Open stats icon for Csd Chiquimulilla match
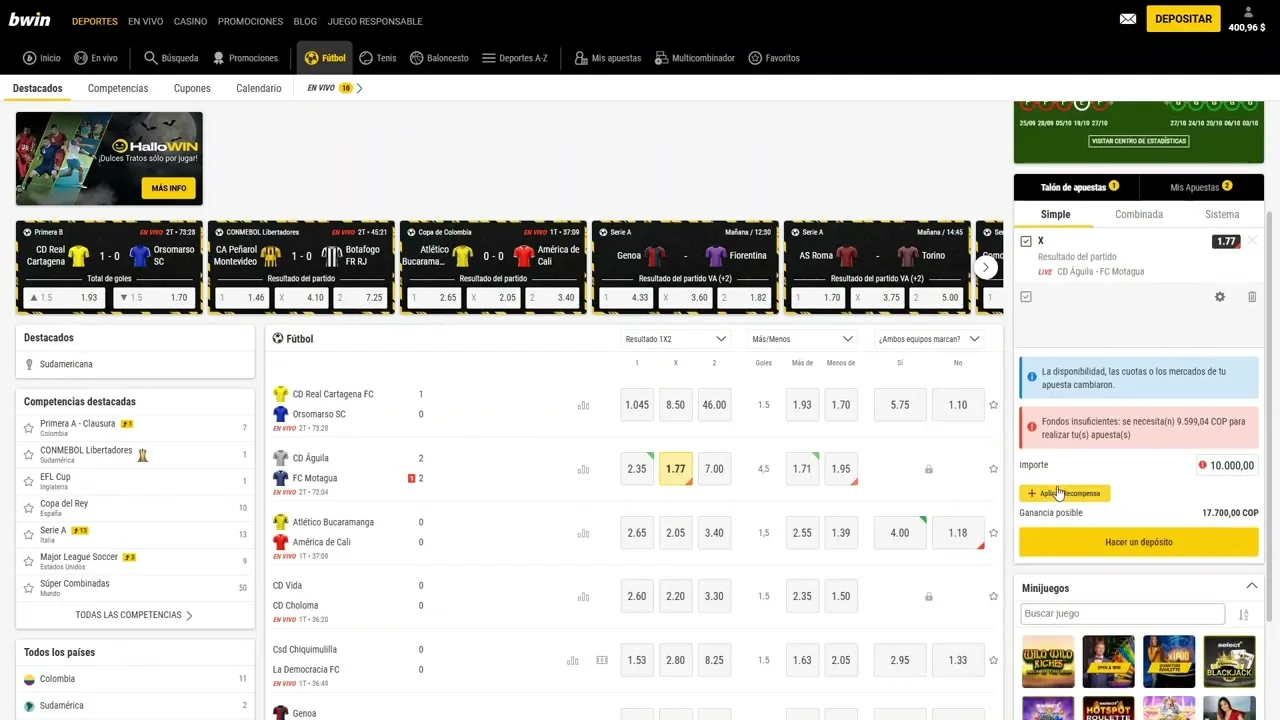1280x720 pixels. click(573, 660)
